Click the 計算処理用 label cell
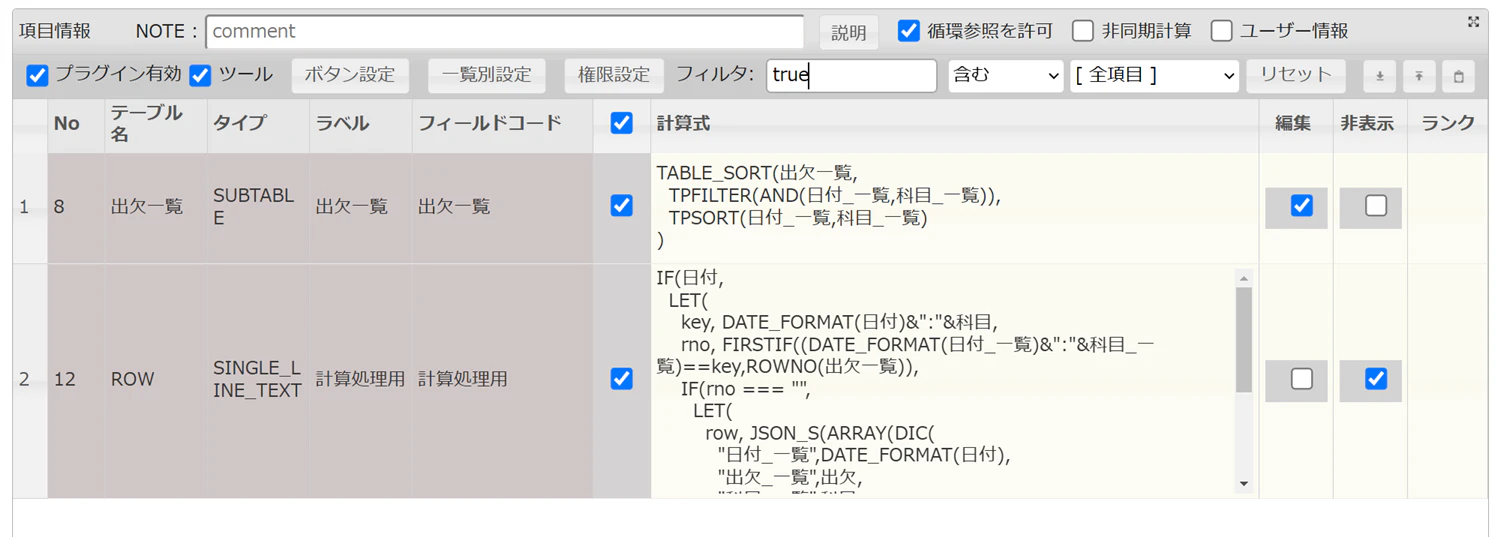 point(360,380)
